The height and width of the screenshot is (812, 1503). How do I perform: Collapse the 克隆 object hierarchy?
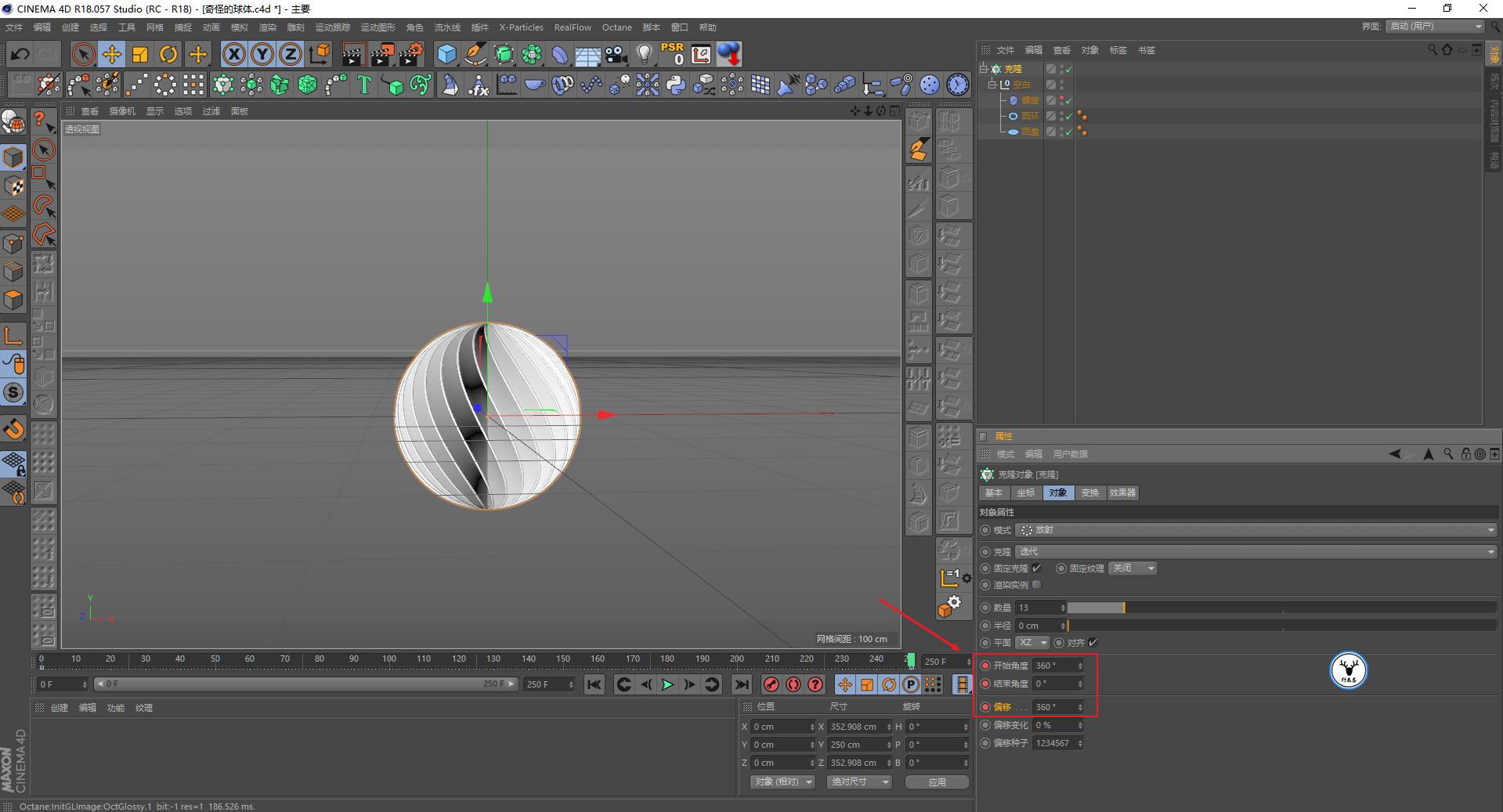point(983,69)
